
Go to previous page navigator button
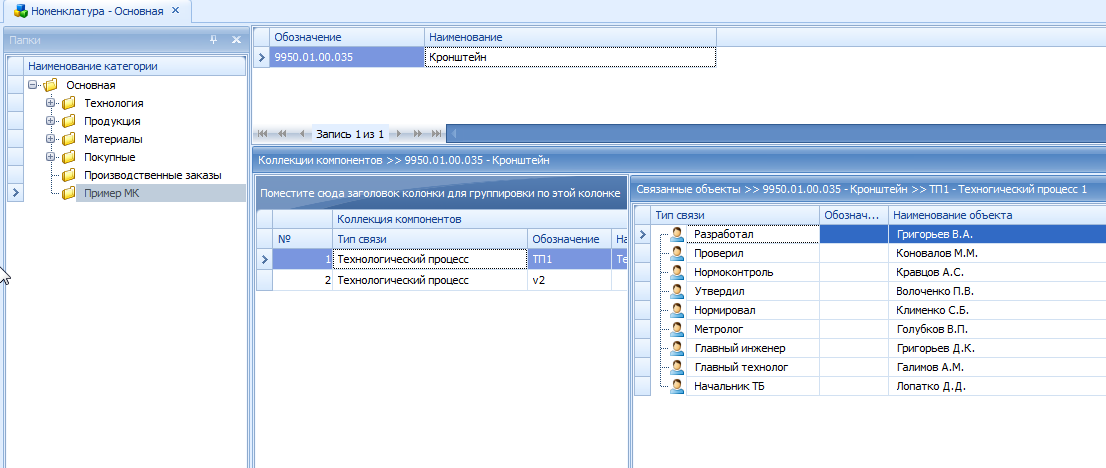(x=283, y=133)
